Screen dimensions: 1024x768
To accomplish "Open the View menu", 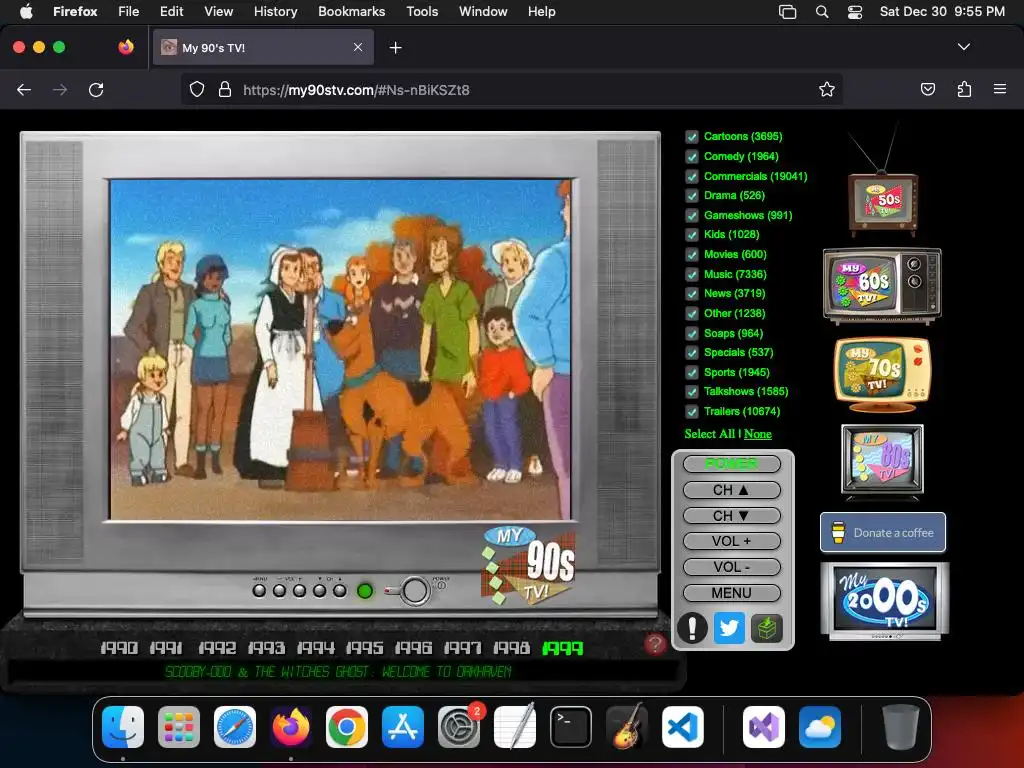I will 218,11.
